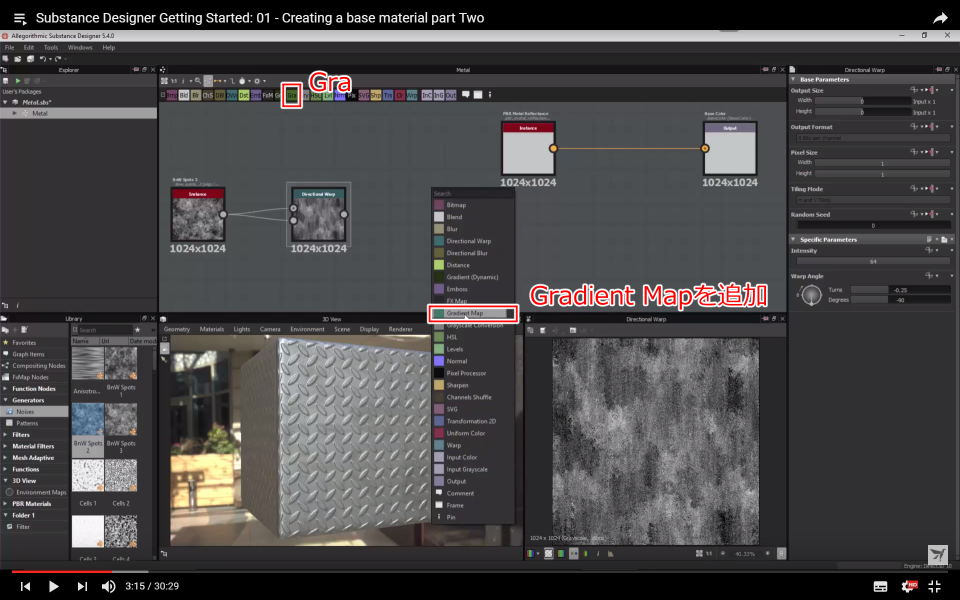Expand the Function Nodes library category

coord(6,389)
